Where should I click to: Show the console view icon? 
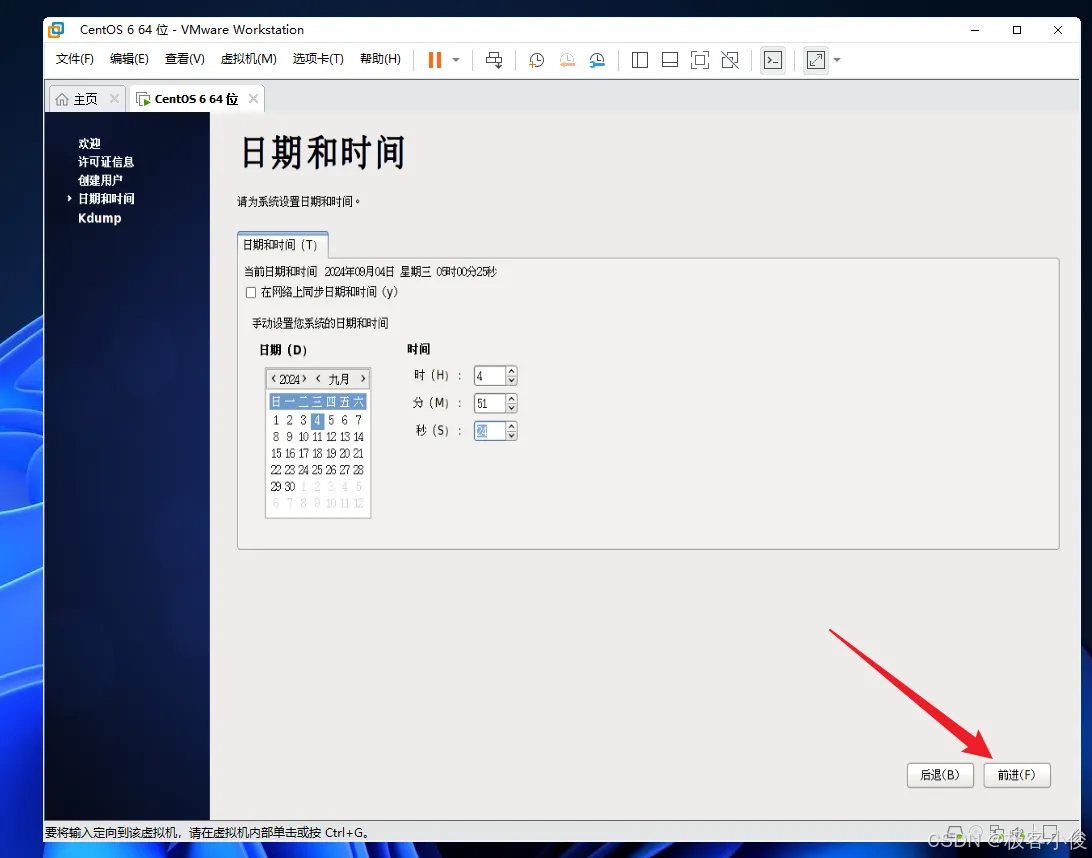[773, 60]
